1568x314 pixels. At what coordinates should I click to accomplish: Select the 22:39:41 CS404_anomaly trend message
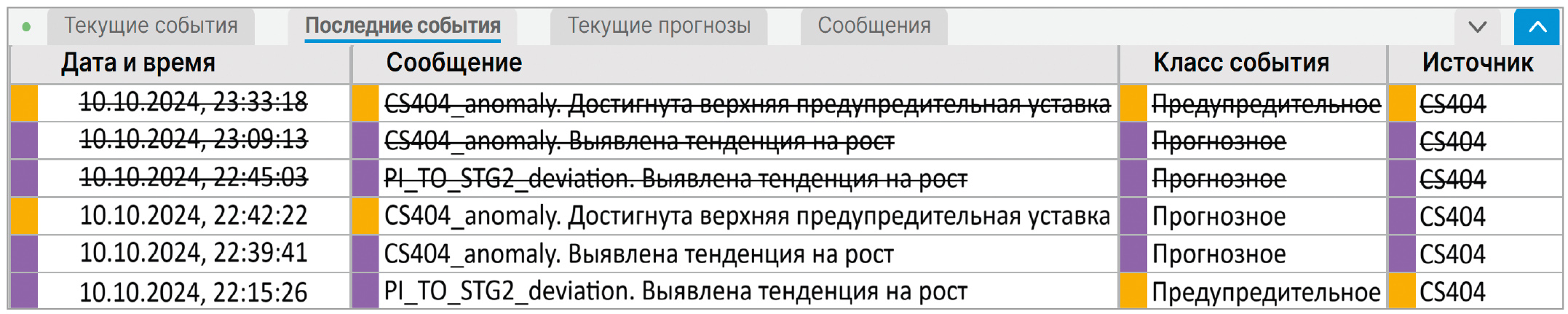pos(638,254)
